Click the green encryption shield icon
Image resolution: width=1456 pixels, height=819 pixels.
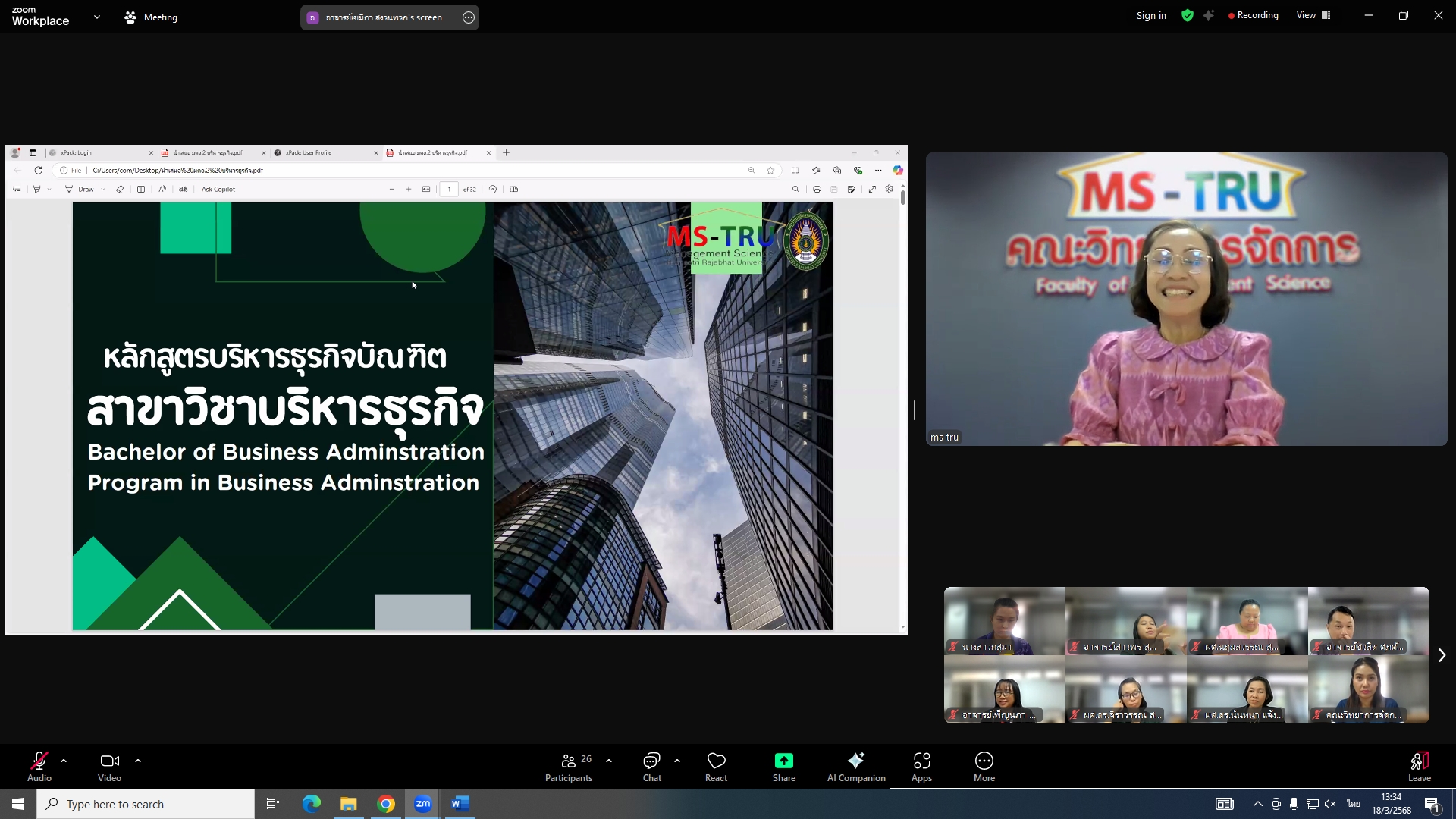(1188, 15)
